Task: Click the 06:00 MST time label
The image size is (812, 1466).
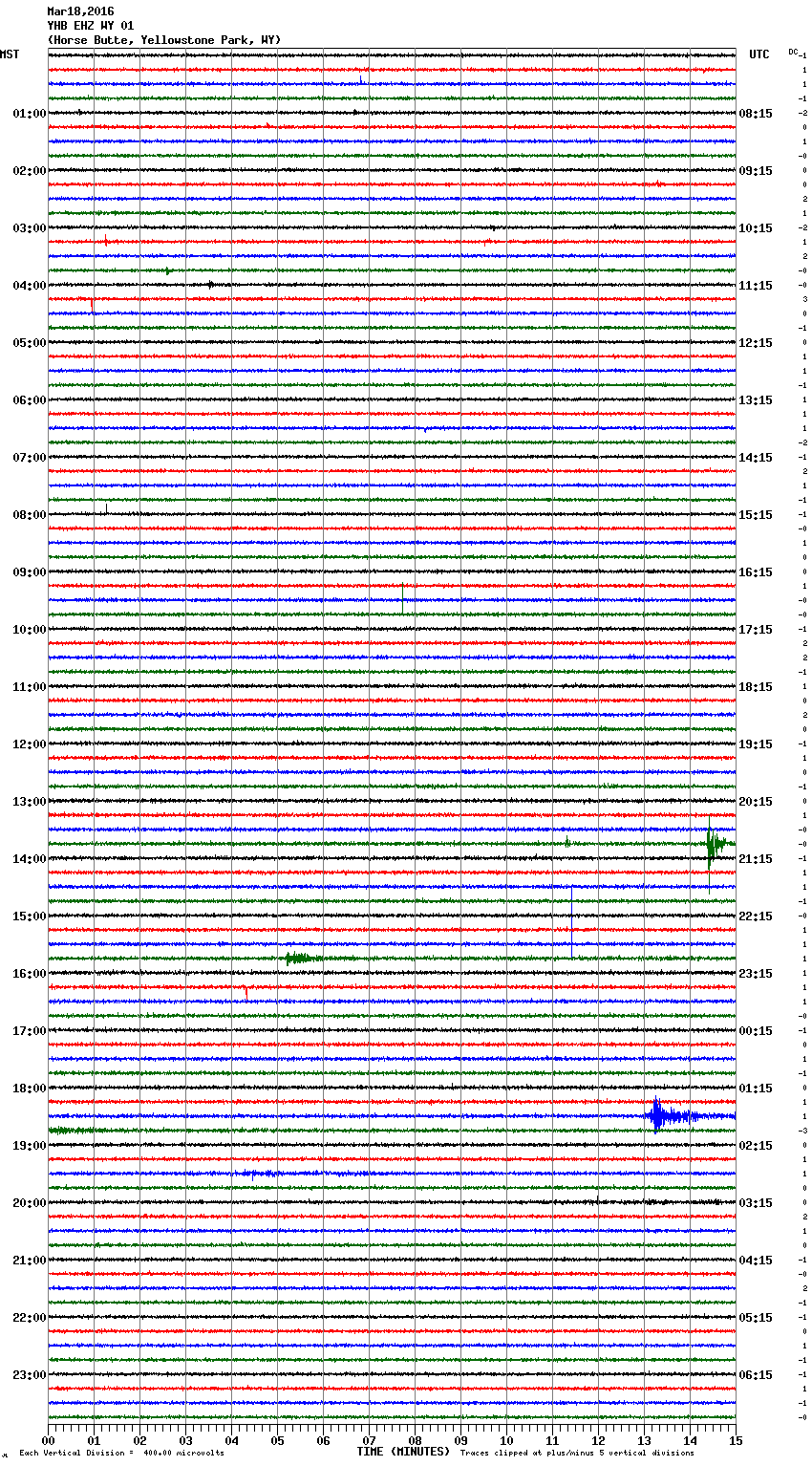Action: click(x=30, y=400)
